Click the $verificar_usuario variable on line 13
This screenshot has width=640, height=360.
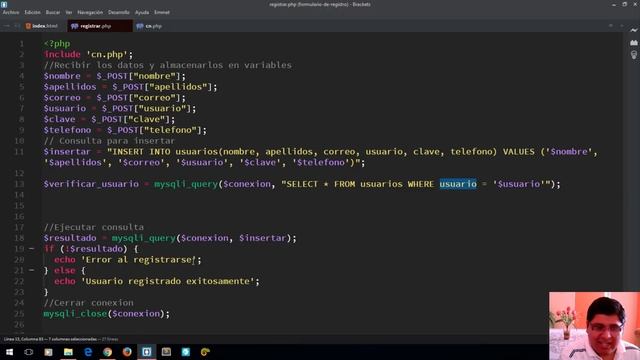tap(91, 184)
